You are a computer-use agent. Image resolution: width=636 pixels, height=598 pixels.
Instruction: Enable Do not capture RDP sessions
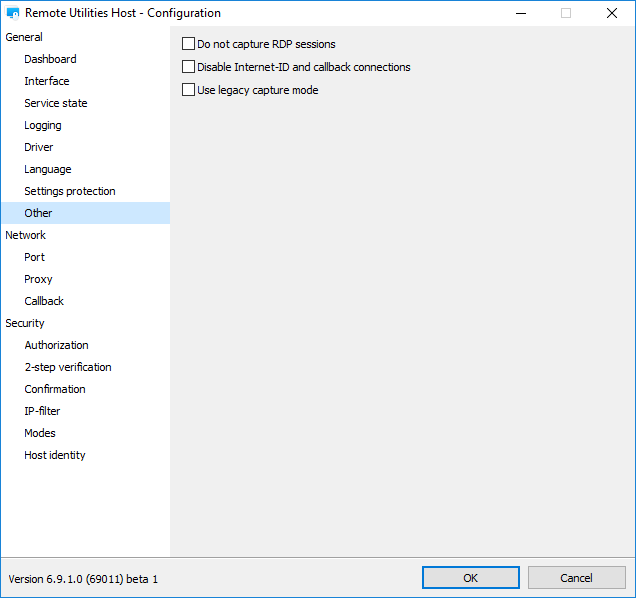pos(188,44)
